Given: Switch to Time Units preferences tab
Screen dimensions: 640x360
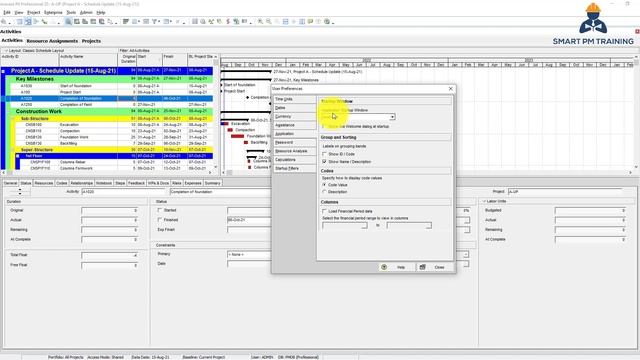Looking at the screenshot, I should (294, 99).
